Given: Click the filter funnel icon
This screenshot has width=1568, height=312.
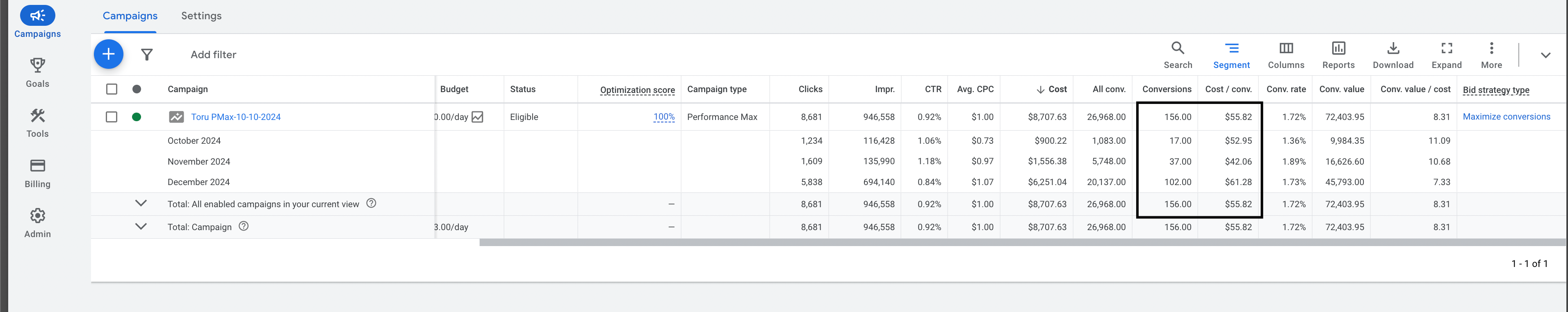Looking at the screenshot, I should pos(147,55).
